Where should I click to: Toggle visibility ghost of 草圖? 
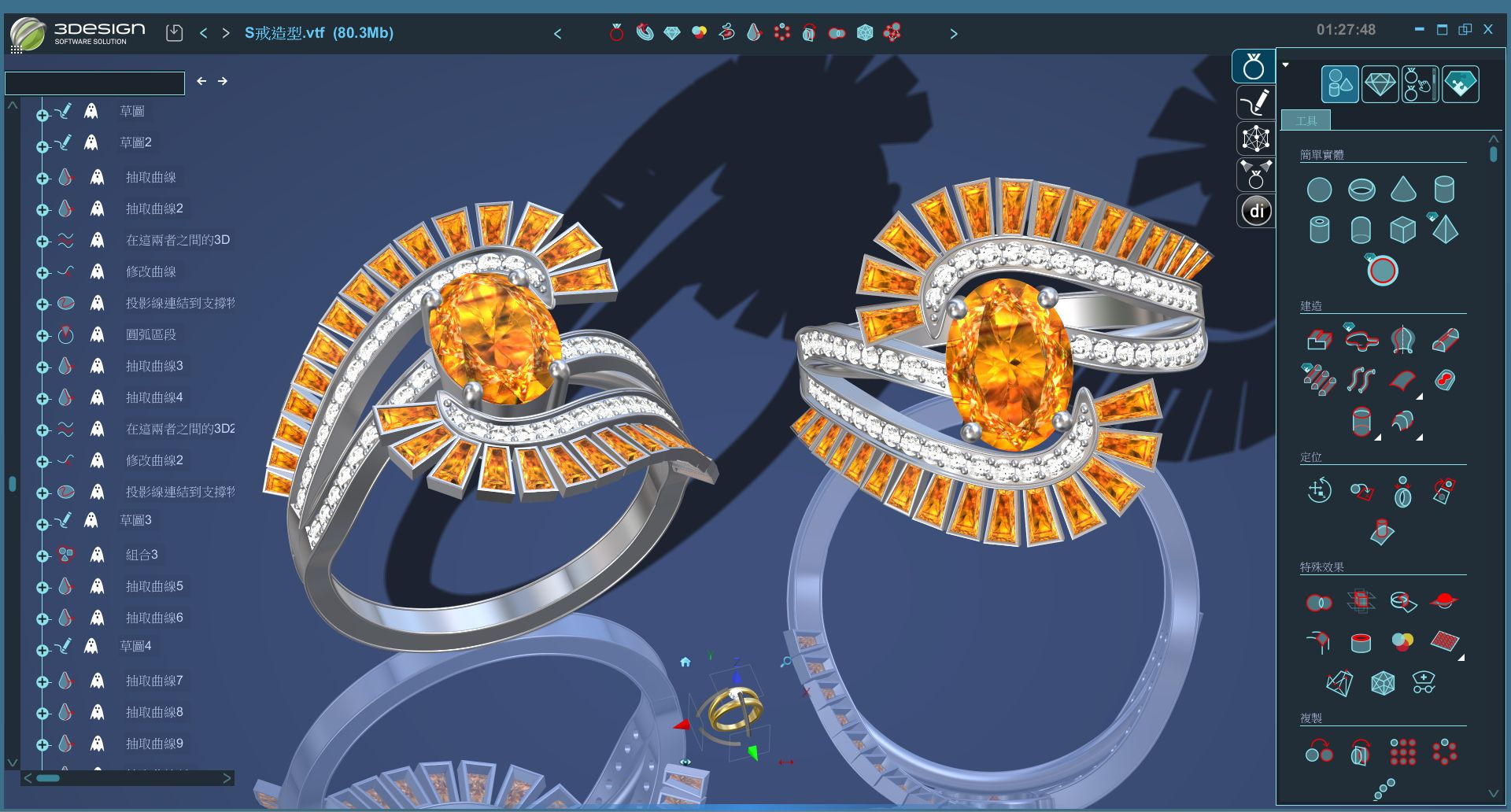click(91, 111)
